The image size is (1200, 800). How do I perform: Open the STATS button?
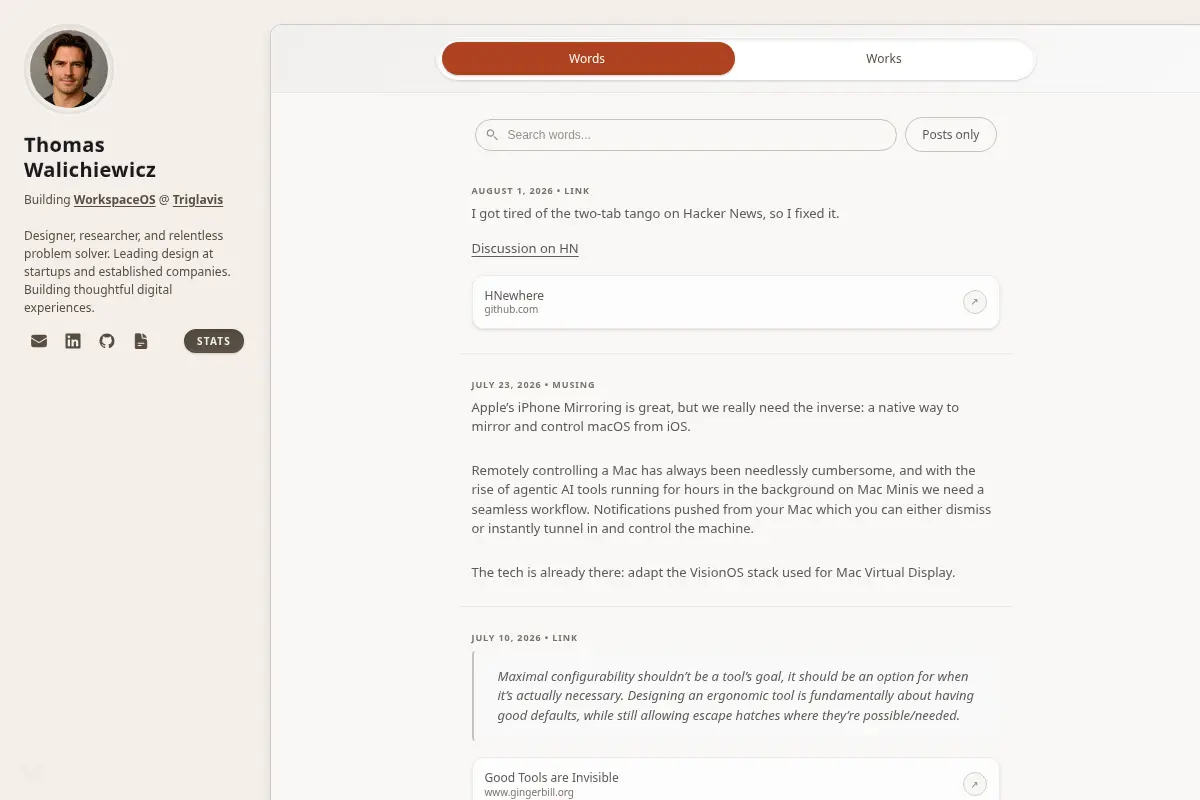pyautogui.click(x=214, y=341)
